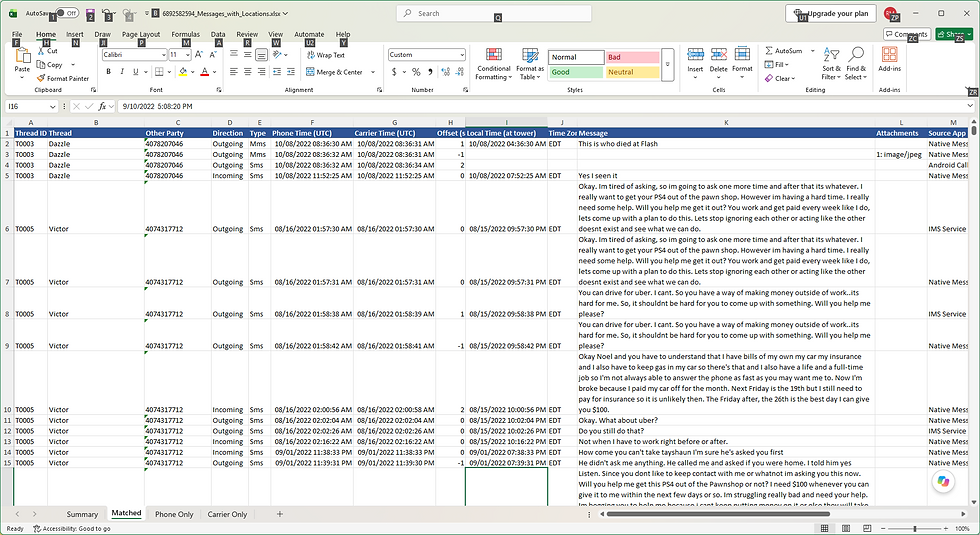980x535 pixels.
Task: Apply comma style icon
Action: tap(430, 72)
